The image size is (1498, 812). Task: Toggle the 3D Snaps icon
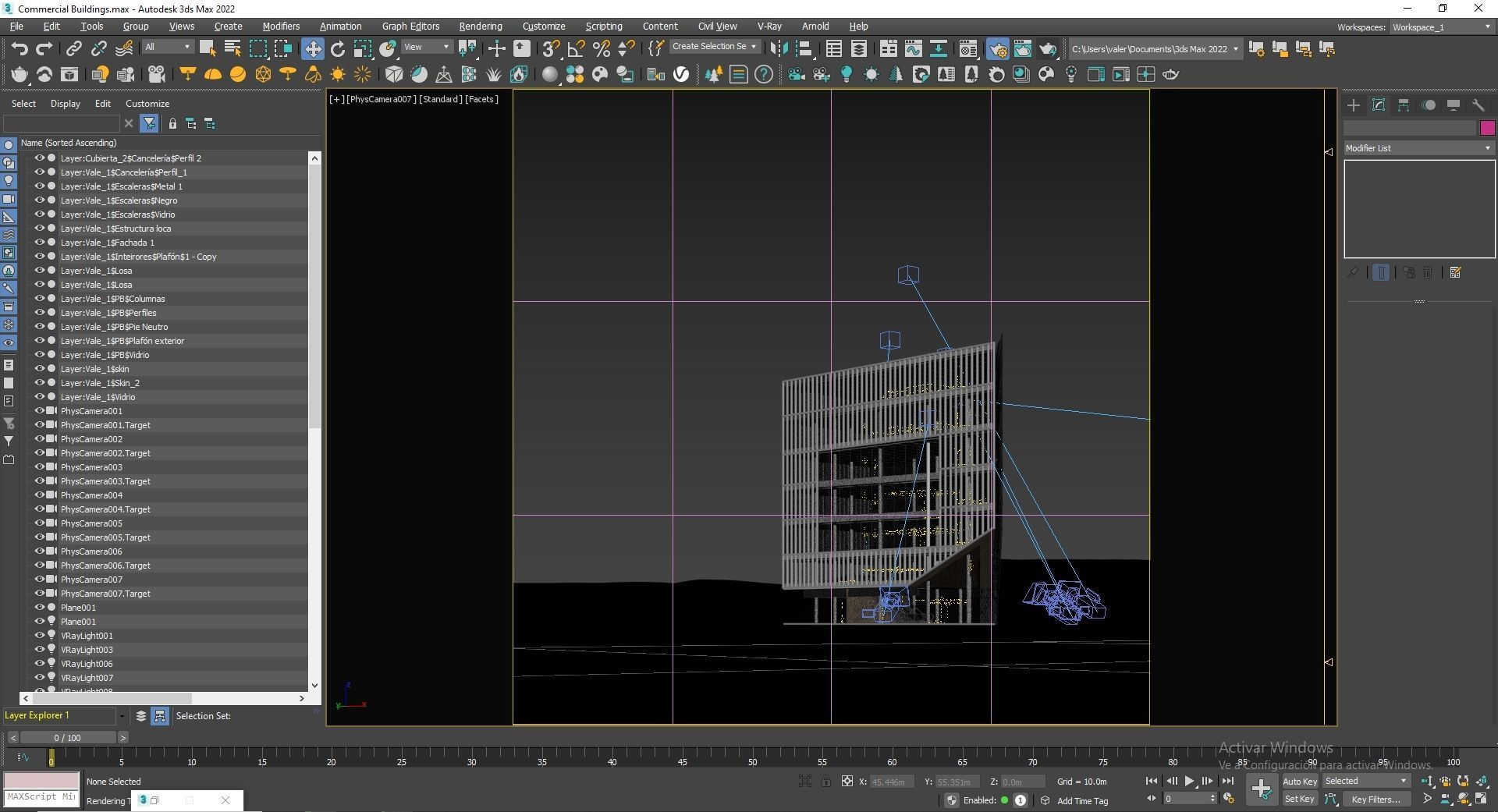(551, 48)
